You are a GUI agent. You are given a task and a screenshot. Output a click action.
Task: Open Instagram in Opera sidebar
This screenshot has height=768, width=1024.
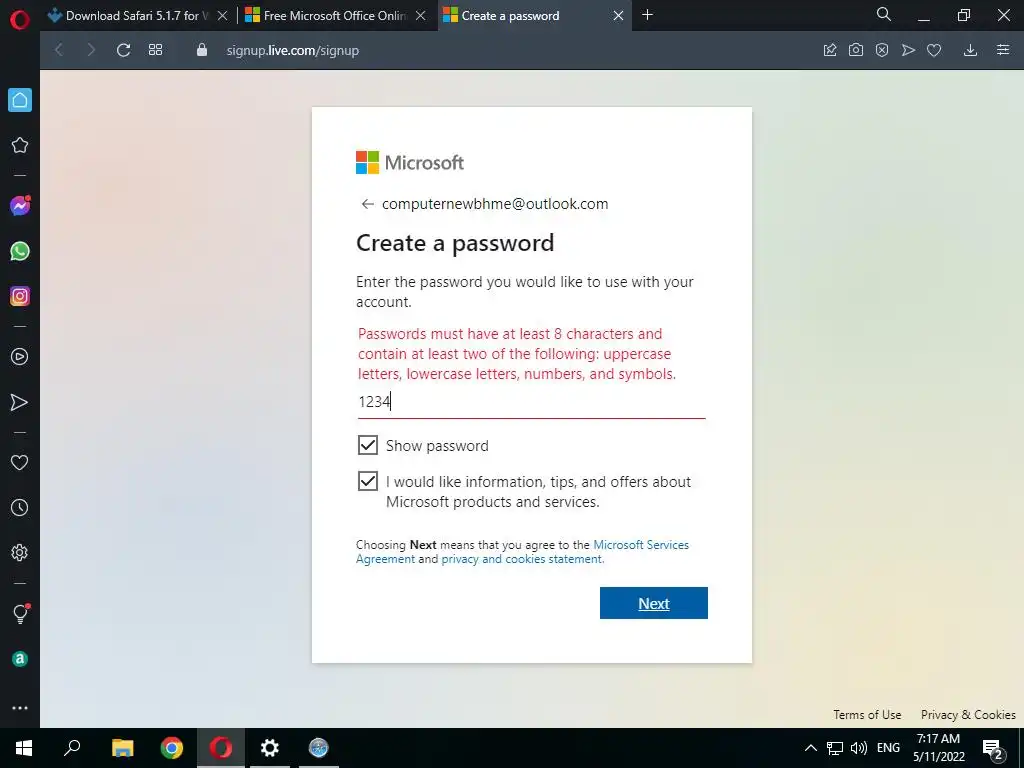pos(20,296)
